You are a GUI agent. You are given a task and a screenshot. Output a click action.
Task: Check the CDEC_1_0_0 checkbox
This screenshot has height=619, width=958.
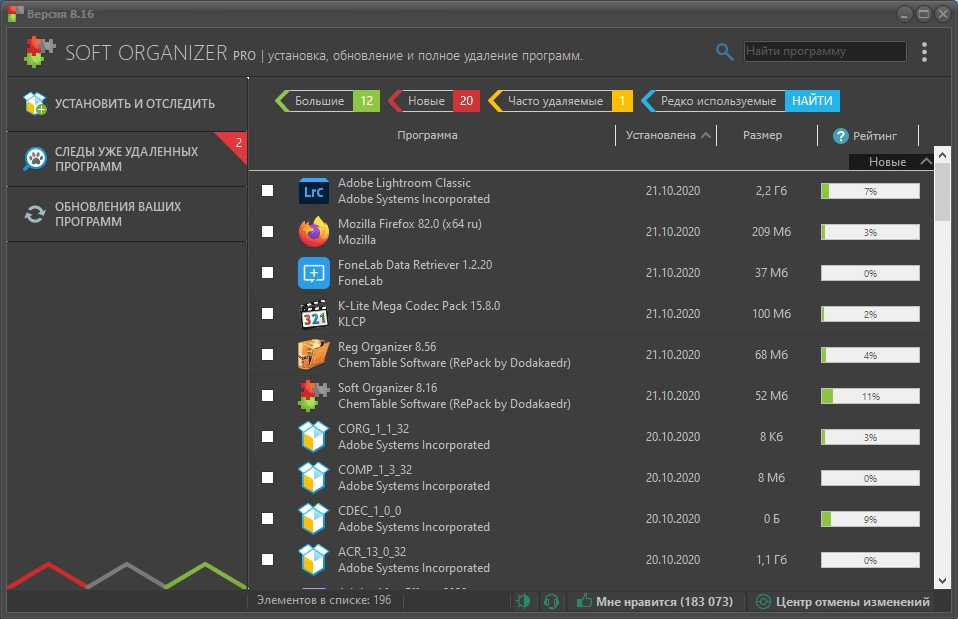pos(268,518)
